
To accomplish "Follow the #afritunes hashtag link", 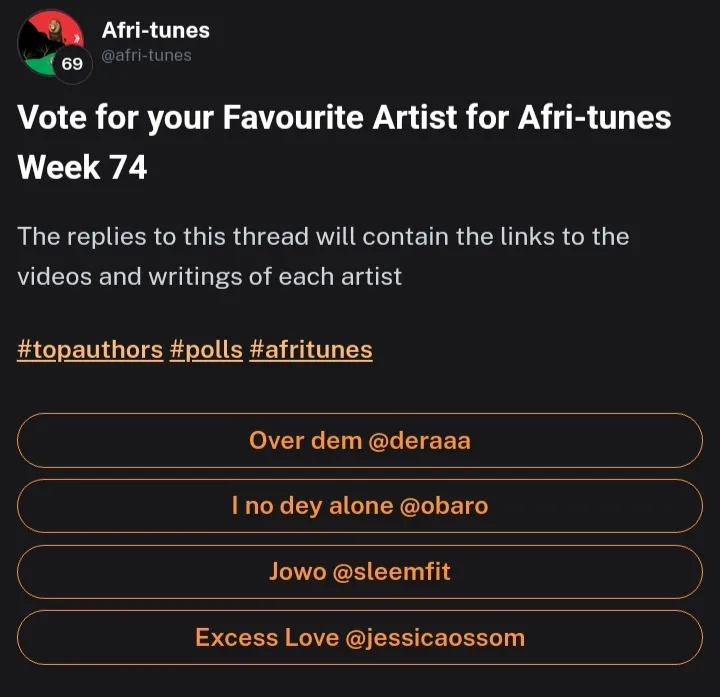I will tap(311, 349).
